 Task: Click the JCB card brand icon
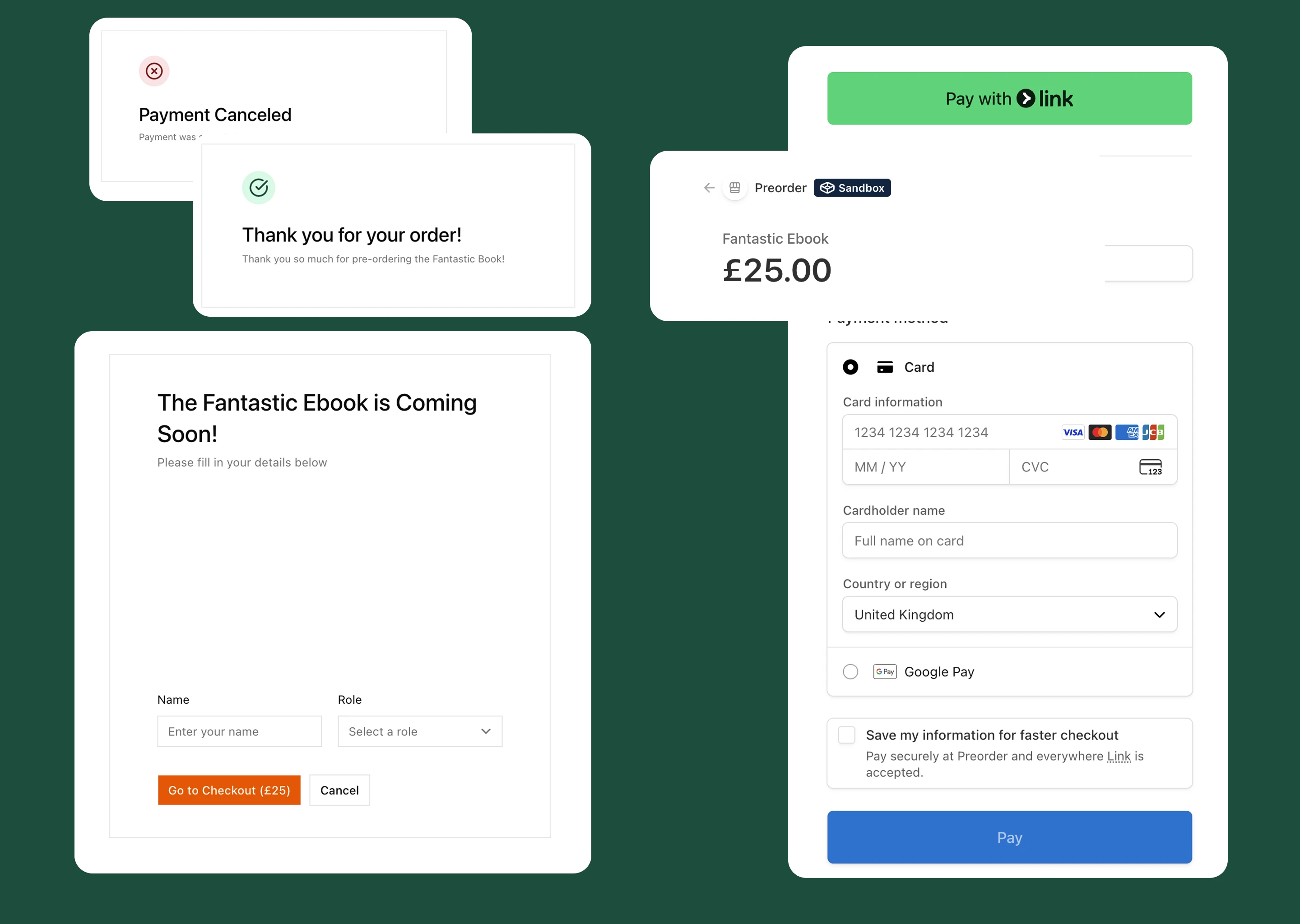point(1153,432)
